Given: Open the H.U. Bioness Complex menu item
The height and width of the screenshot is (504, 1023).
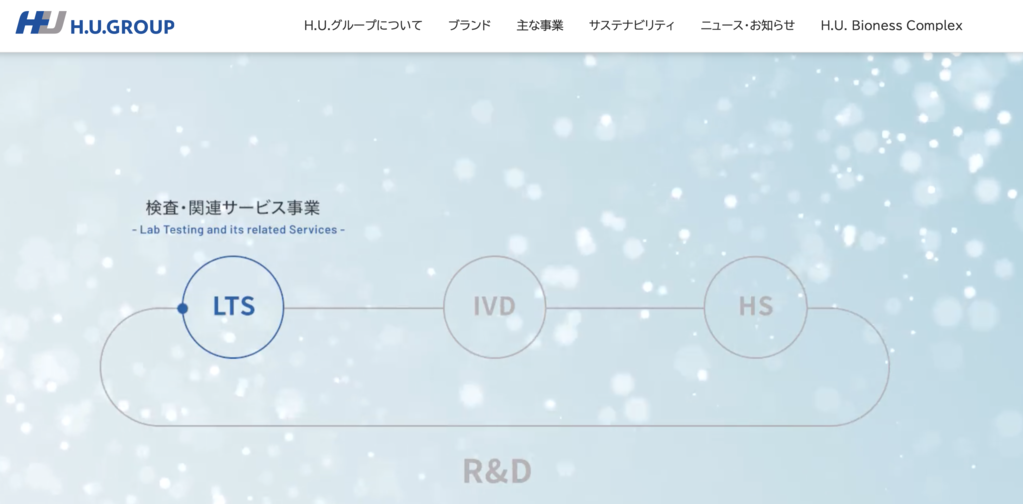Looking at the screenshot, I should pyautogui.click(x=891, y=26).
